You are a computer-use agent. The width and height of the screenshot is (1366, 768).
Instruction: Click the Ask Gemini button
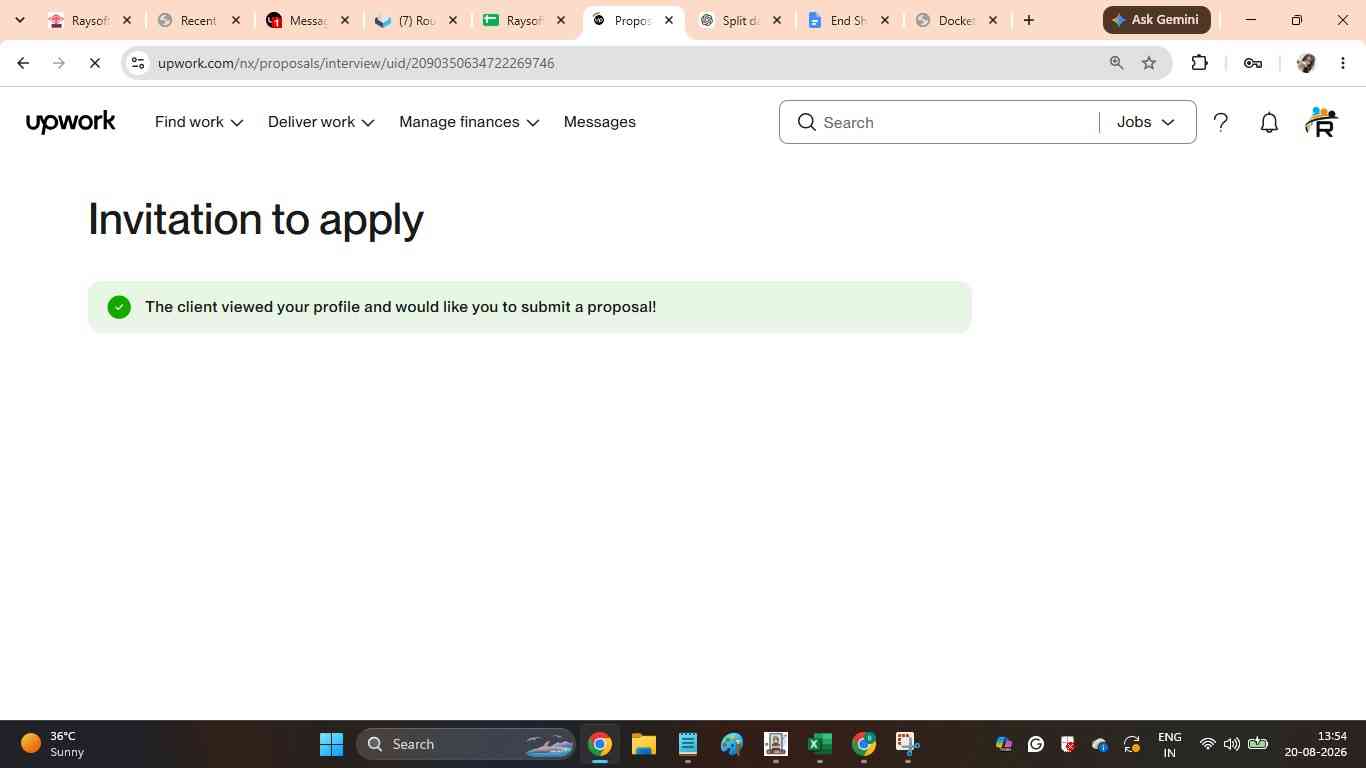pos(1157,20)
